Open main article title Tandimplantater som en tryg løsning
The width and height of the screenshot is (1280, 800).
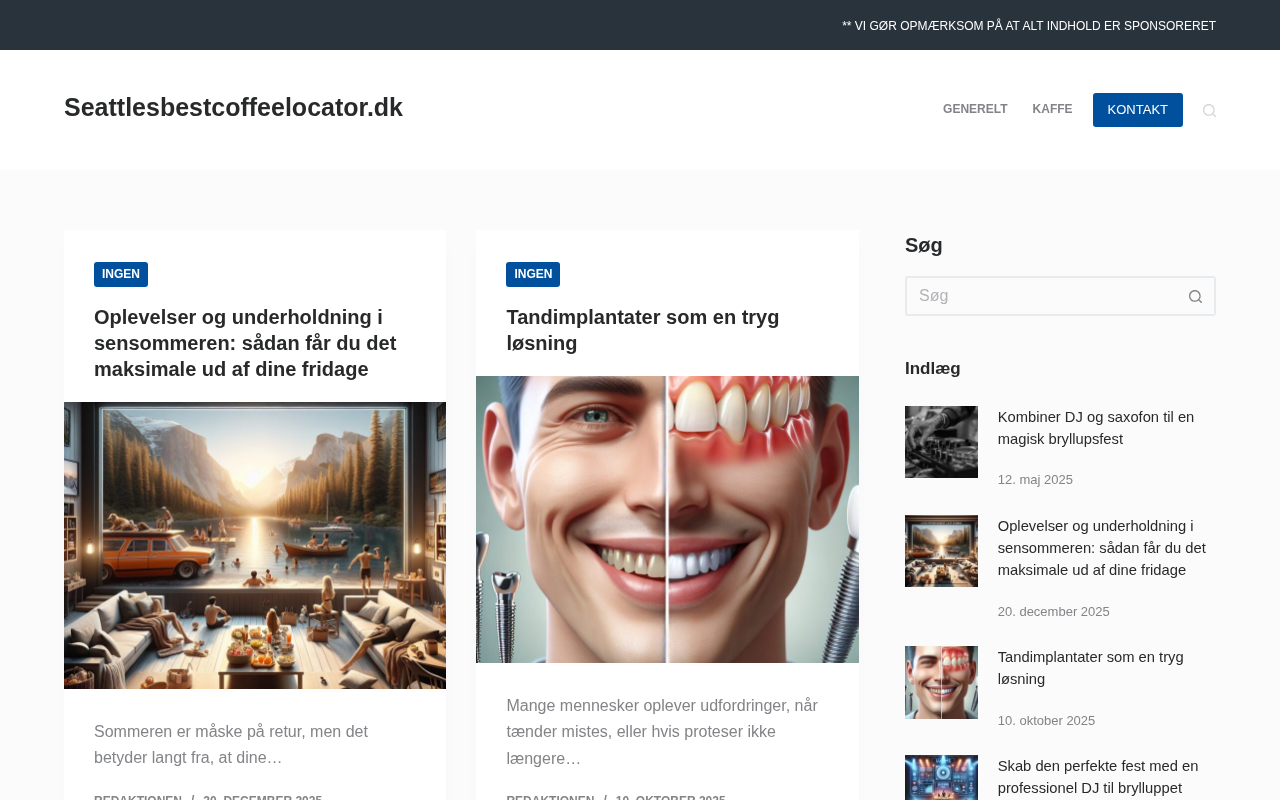click(642, 330)
